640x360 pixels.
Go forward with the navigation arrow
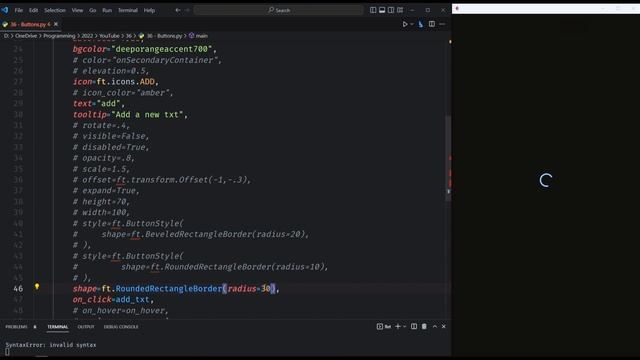point(187,10)
